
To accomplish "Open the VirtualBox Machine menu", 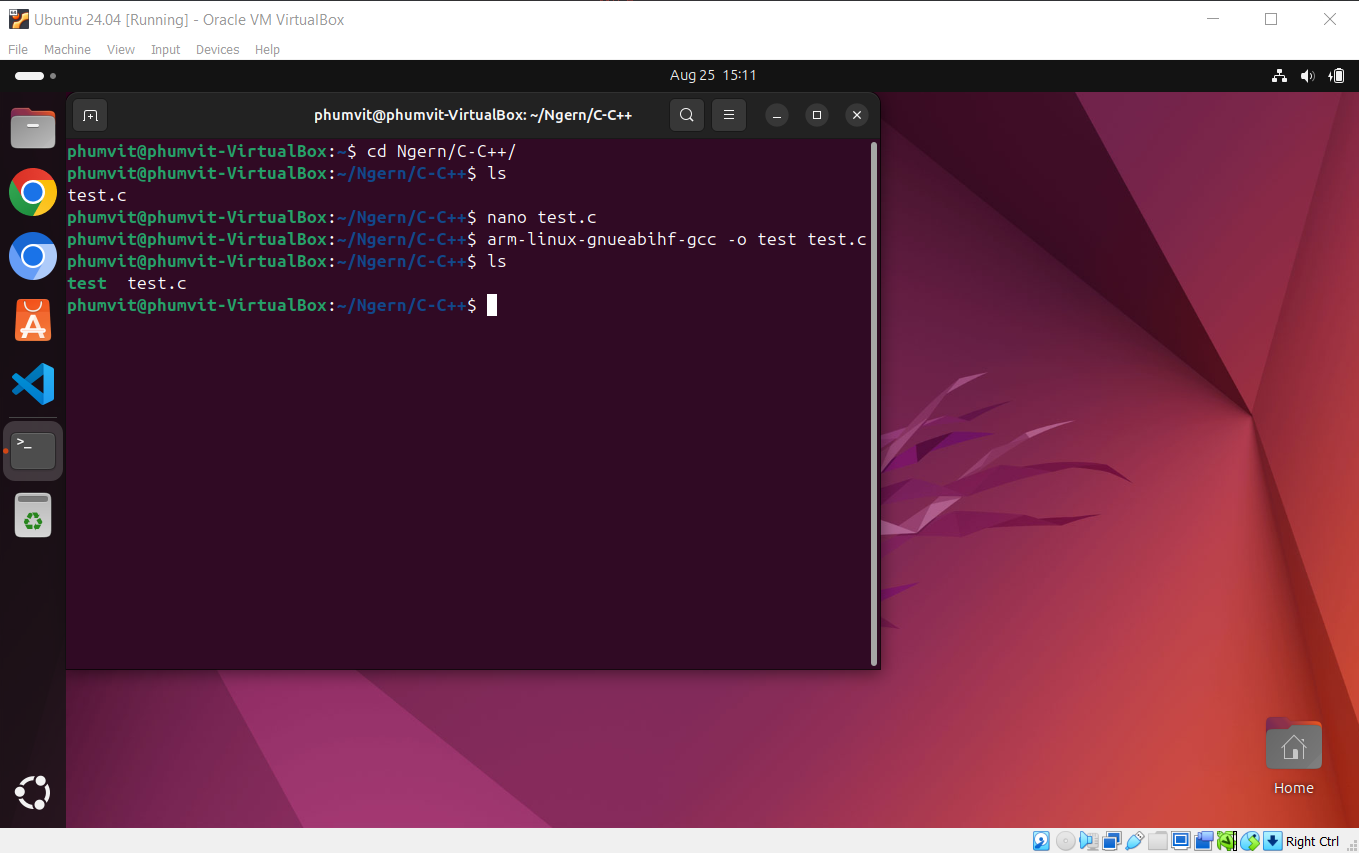I will click(67, 50).
